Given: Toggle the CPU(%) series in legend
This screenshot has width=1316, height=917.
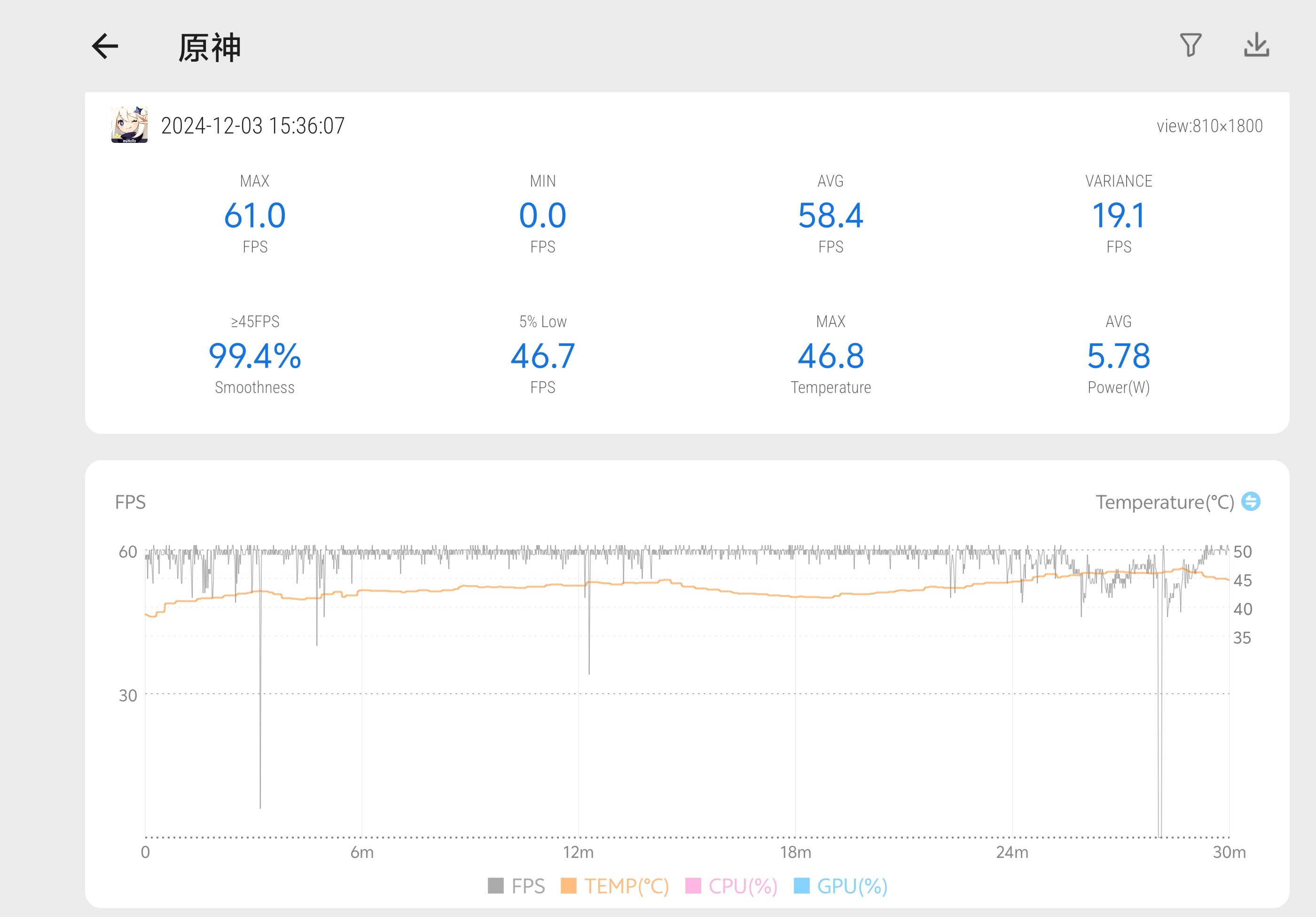Looking at the screenshot, I should click(742, 886).
